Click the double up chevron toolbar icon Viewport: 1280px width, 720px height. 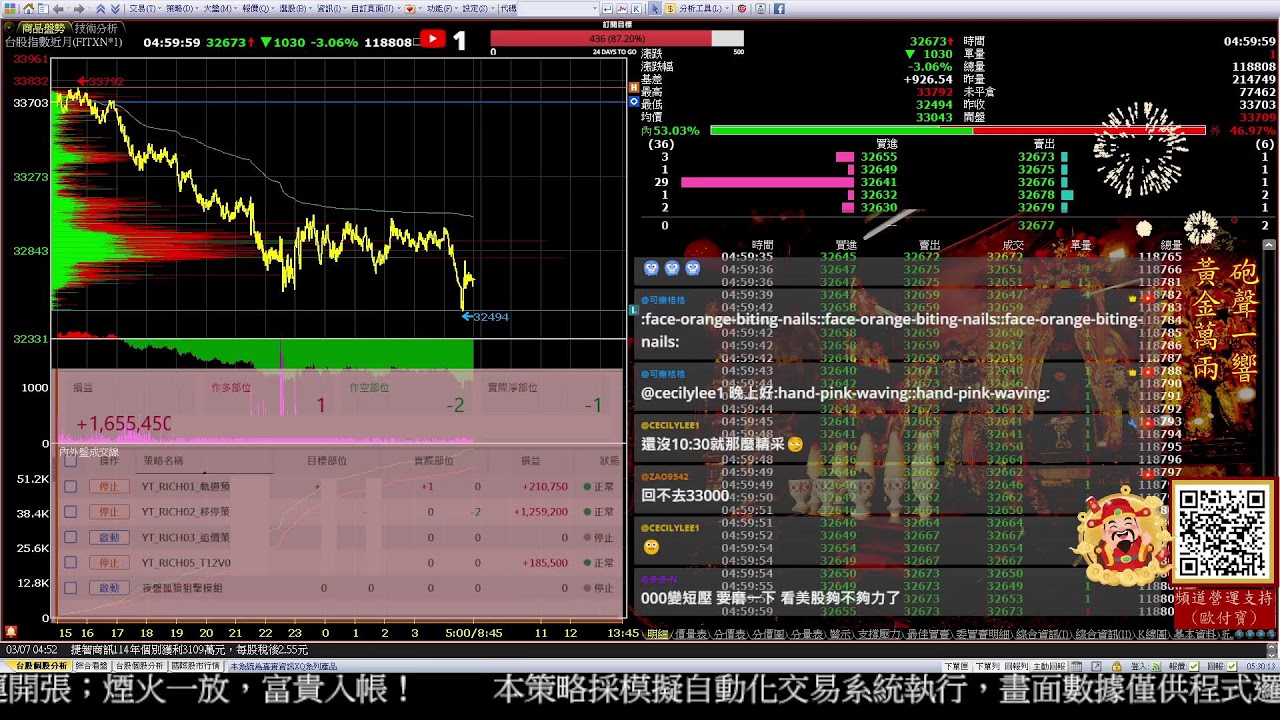click(x=100, y=8)
